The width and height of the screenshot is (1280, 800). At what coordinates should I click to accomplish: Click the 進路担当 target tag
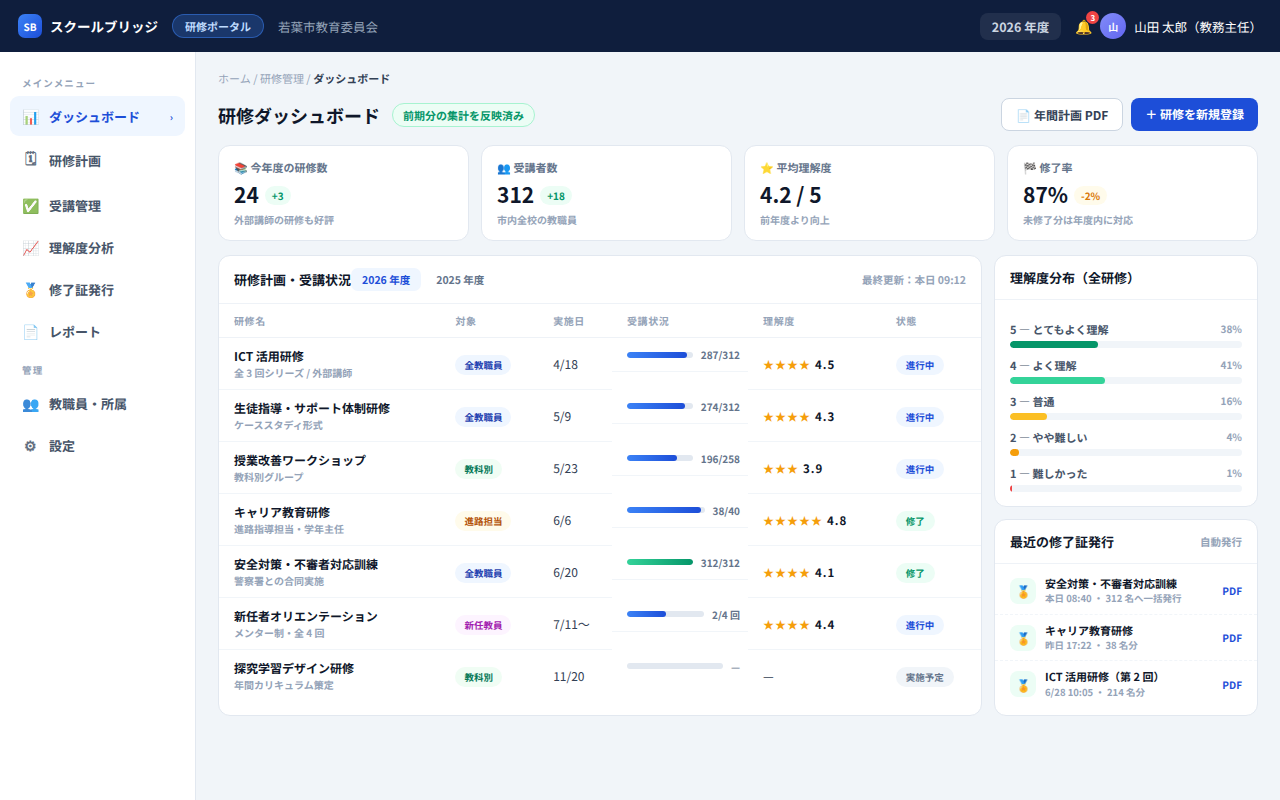pos(483,521)
